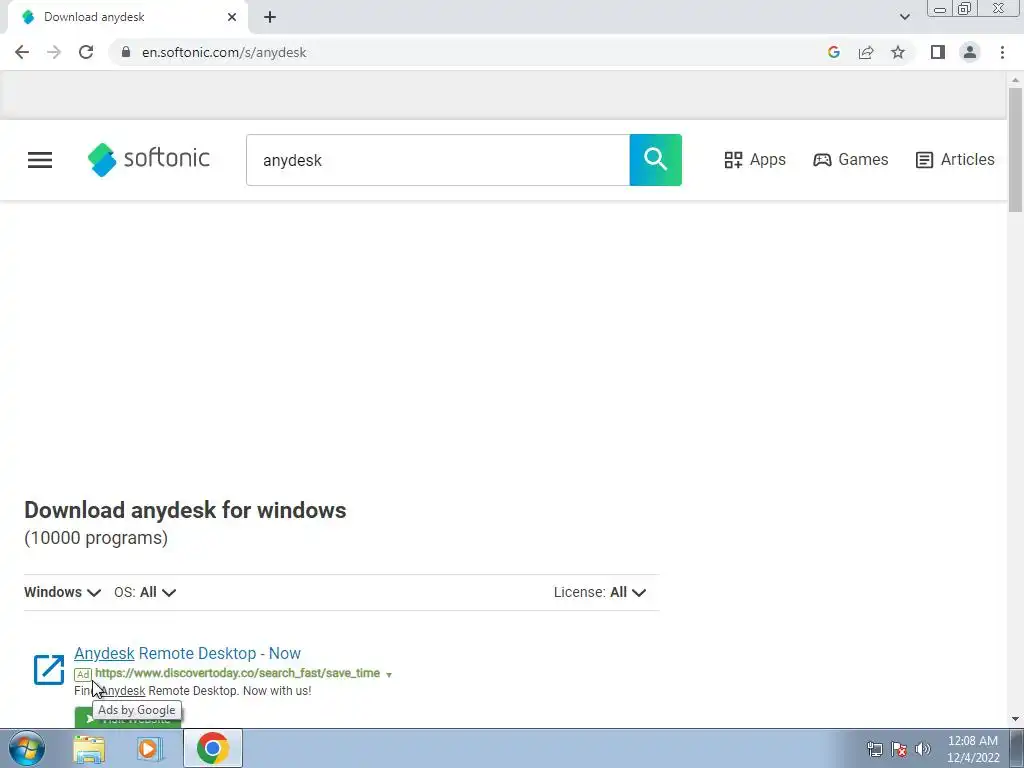1024x768 pixels.
Task: Open Articles section
Action: [x=955, y=159]
